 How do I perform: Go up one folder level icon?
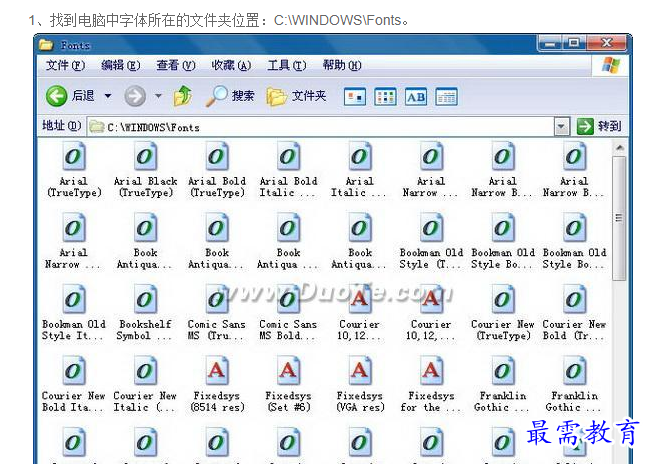pyautogui.click(x=183, y=96)
